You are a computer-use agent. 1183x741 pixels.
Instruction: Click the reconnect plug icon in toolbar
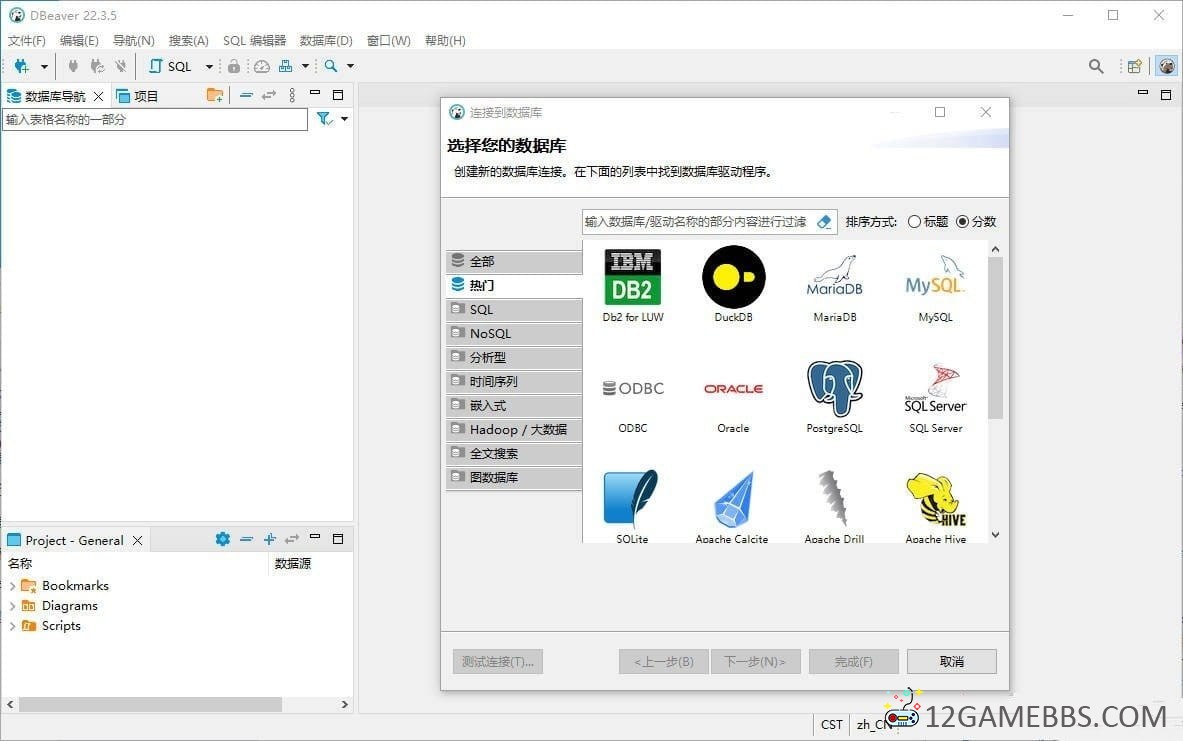tap(97, 66)
